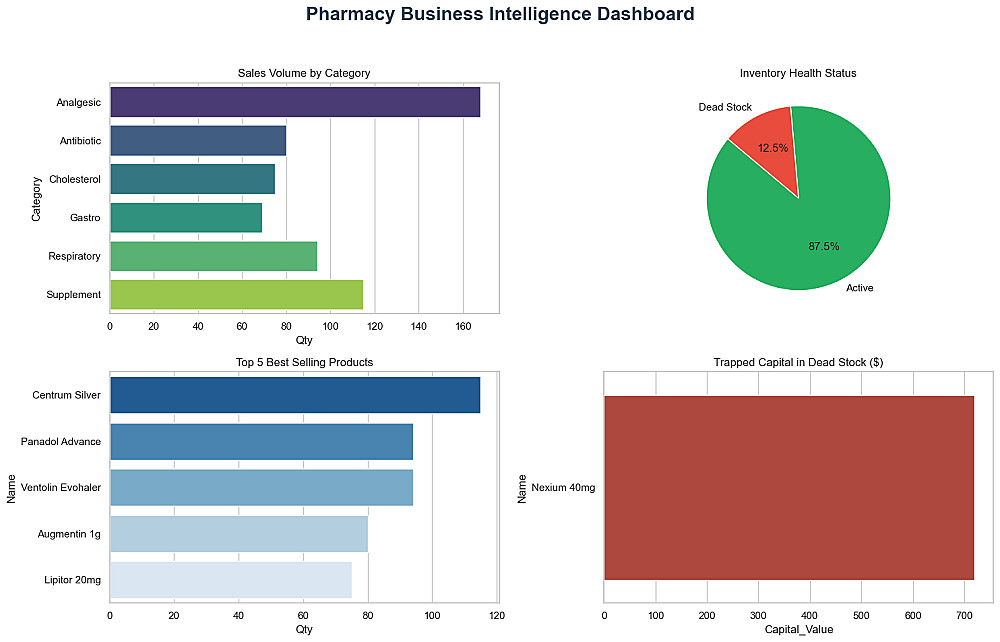The height and width of the screenshot is (642, 1000).
Task: Click the Centrum Silver bar
Action: 294,395
